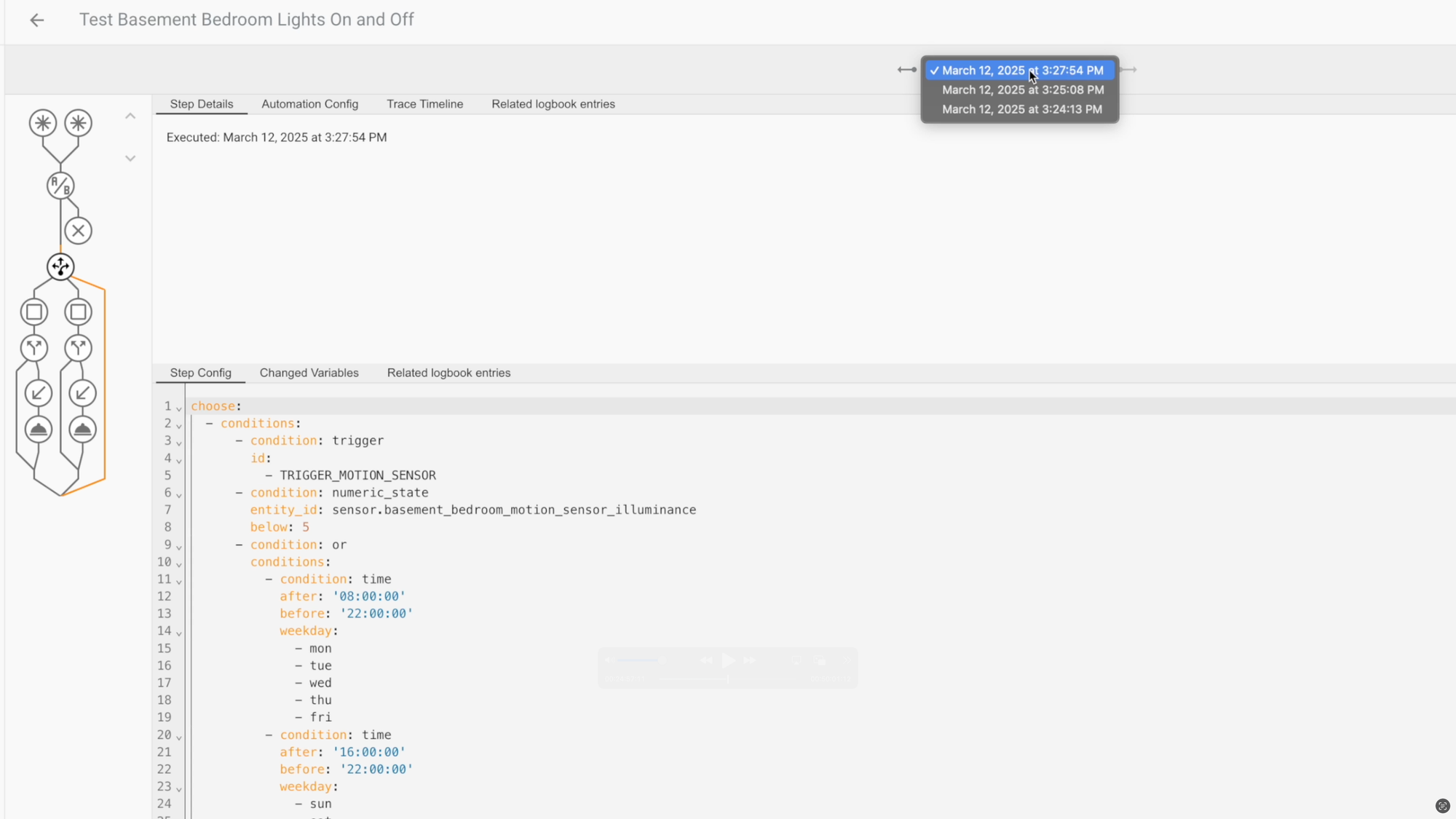The height and width of the screenshot is (819, 1456).
Task: Open the Step Details tab
Action: coord(202,104)
